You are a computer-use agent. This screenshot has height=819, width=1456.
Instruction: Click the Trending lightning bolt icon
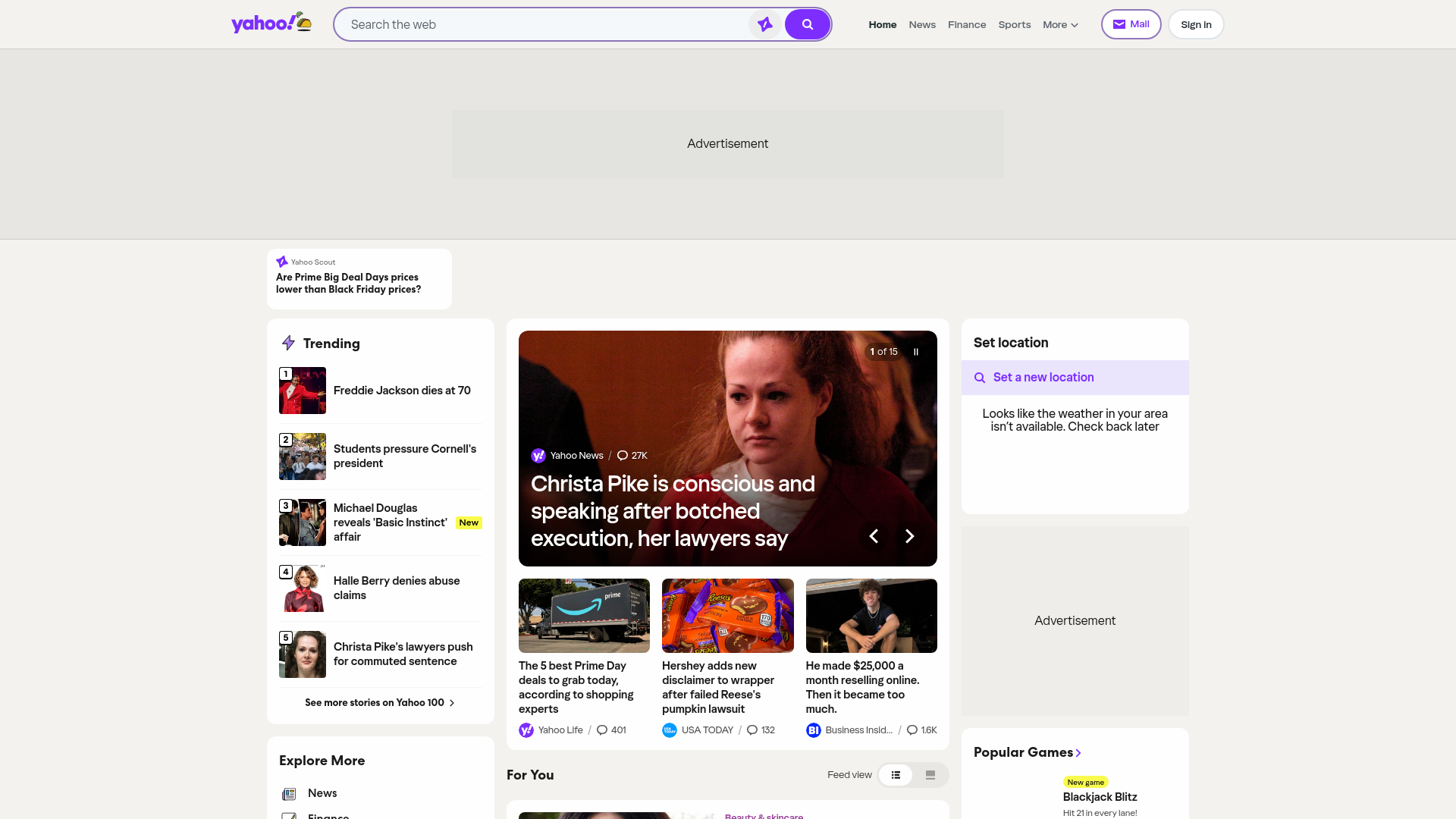tap(288, 343)
